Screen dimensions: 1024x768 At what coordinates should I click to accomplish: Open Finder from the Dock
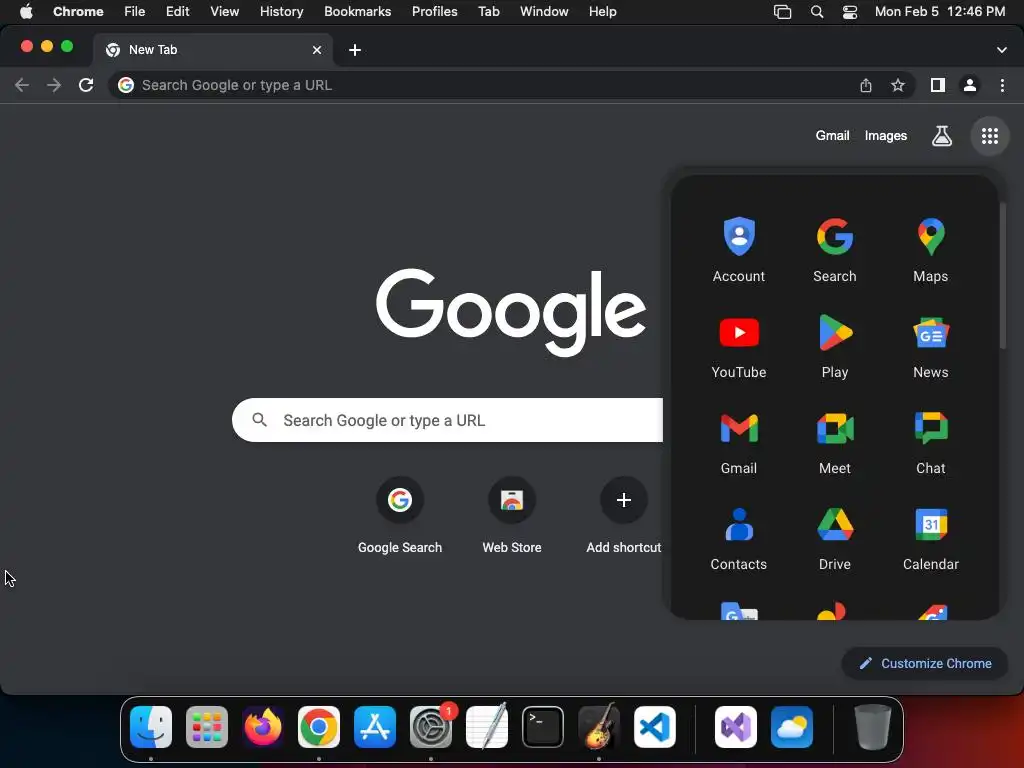pyautogui.click(x=151, y=727)
